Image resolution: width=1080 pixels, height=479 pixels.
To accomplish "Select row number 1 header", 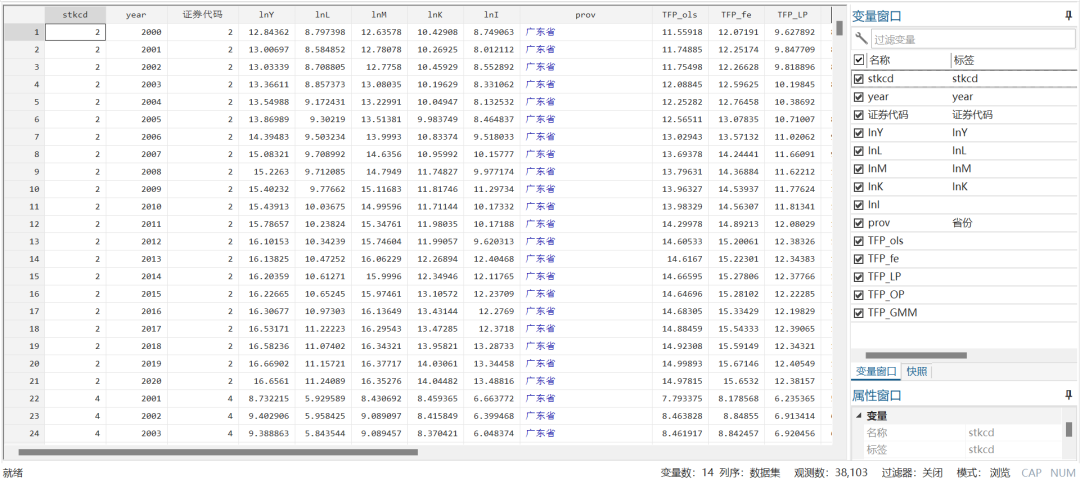I will tap(24, 32).
